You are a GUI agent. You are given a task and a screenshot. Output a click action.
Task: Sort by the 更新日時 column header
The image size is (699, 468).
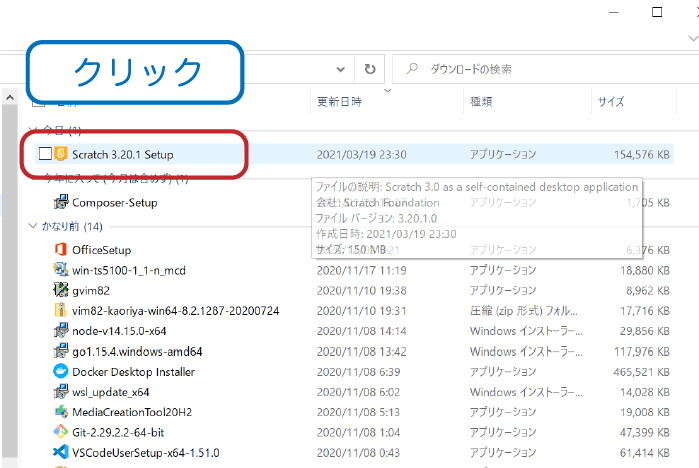(x=339, y=102)
